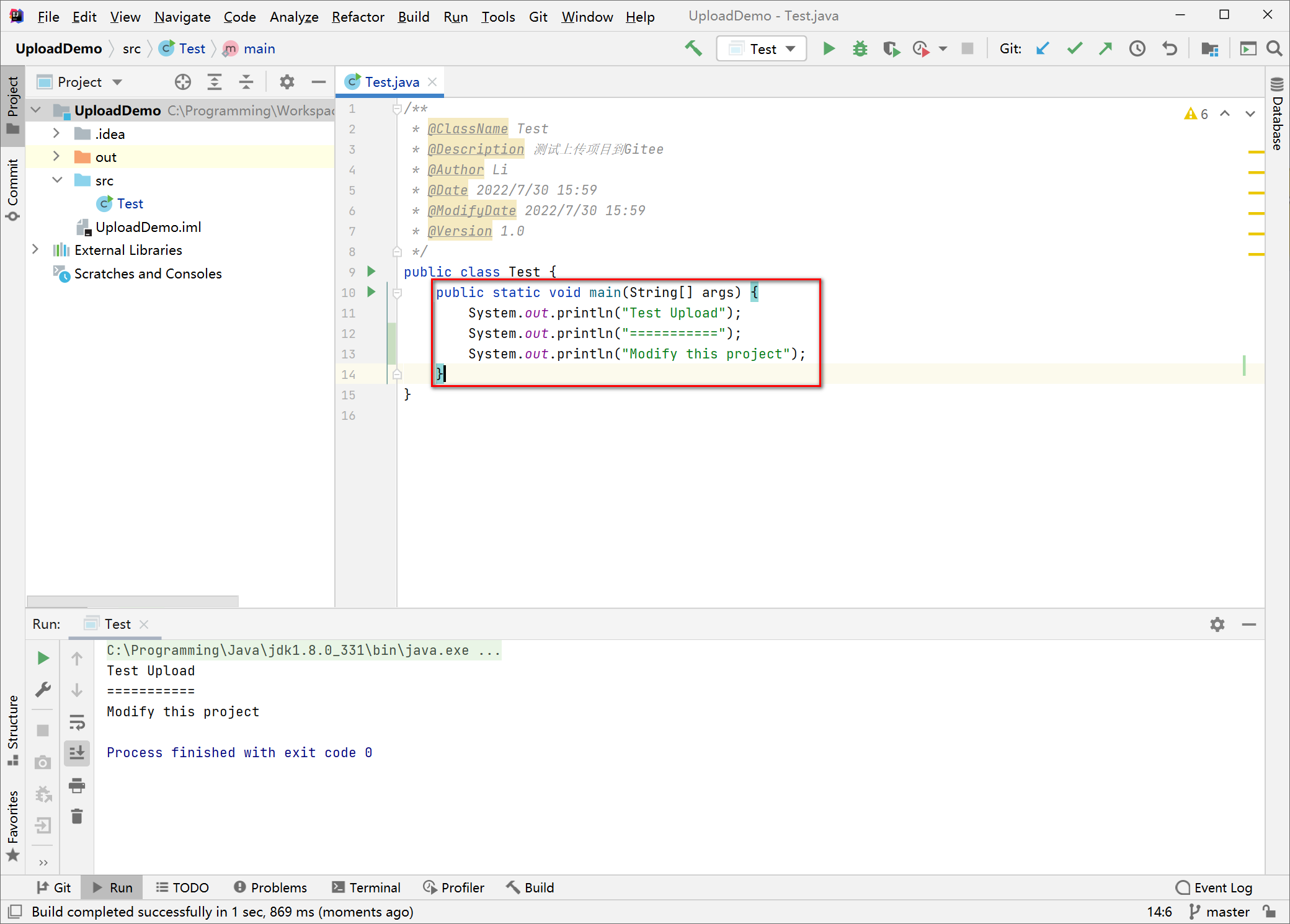The height and width of the screenshot is (924, 1290).
Task: Click Git Rollback undo icon
Action: (1170, 48)
